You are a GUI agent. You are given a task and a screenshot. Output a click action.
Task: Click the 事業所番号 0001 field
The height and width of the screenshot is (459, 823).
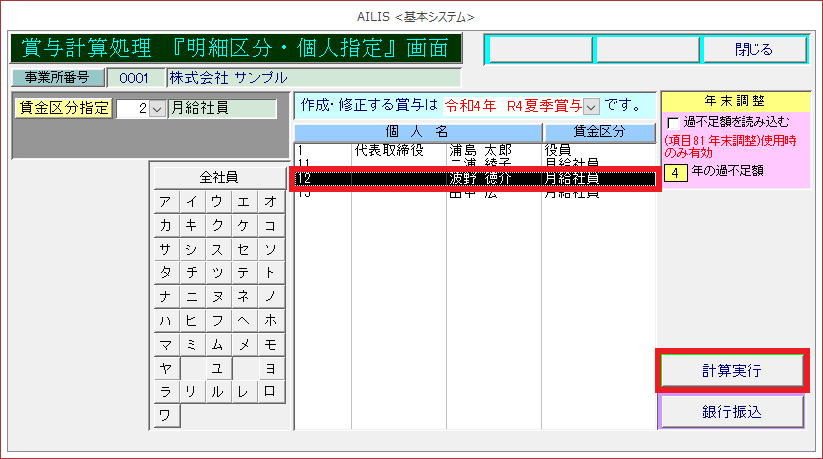[x=135, y=77]
